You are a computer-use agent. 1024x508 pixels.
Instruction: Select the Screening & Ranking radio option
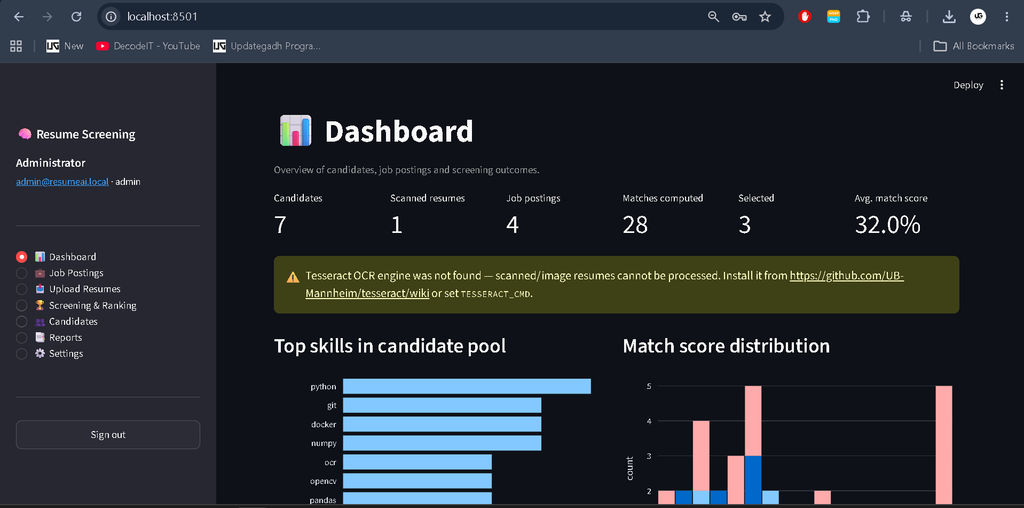coord(22,305)
